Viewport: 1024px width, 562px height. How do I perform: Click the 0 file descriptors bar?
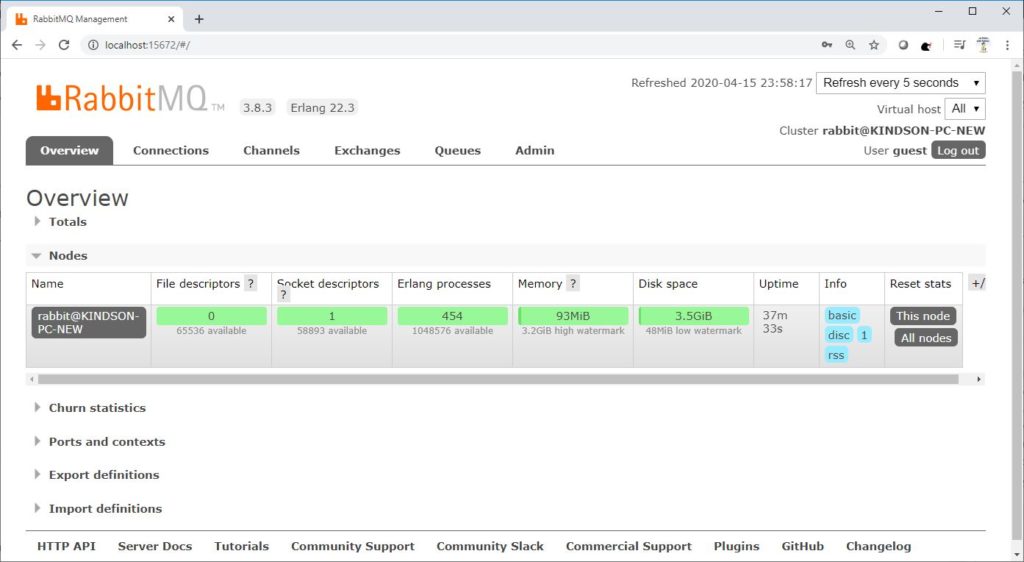[211, 316]
